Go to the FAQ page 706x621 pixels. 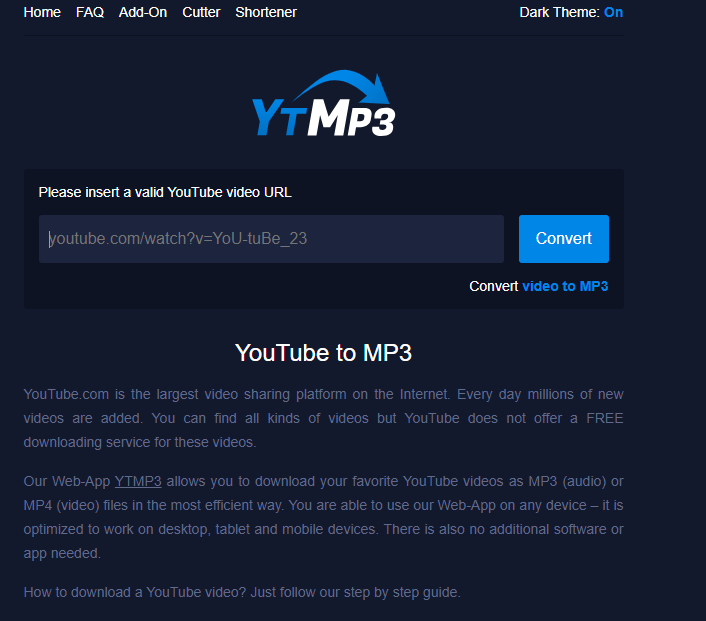tap(90, 12)
